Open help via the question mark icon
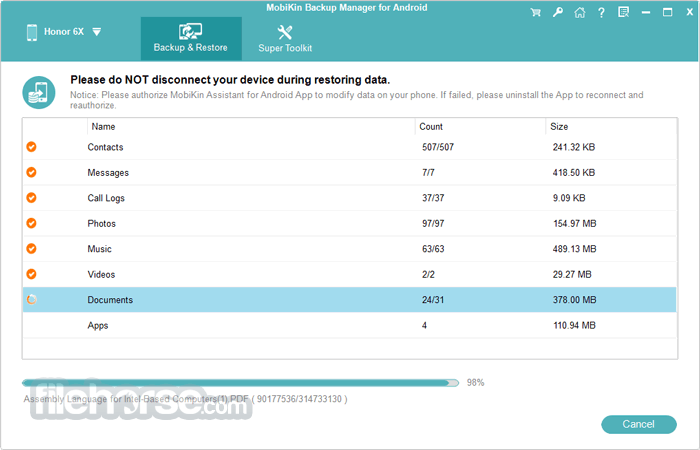The image size is (700, 450). pyautogui.click(x=601, y=12)
